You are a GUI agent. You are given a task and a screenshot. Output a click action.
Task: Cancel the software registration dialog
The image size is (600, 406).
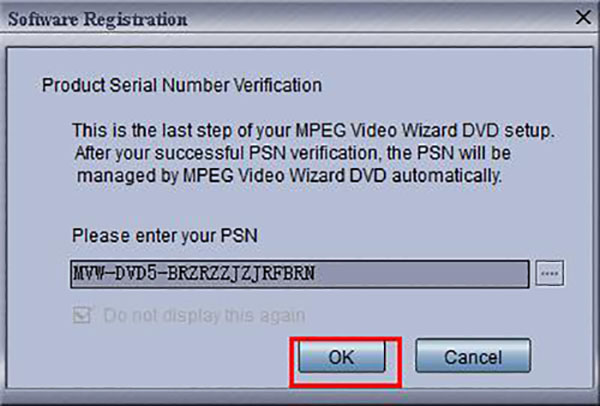point(473,356)
